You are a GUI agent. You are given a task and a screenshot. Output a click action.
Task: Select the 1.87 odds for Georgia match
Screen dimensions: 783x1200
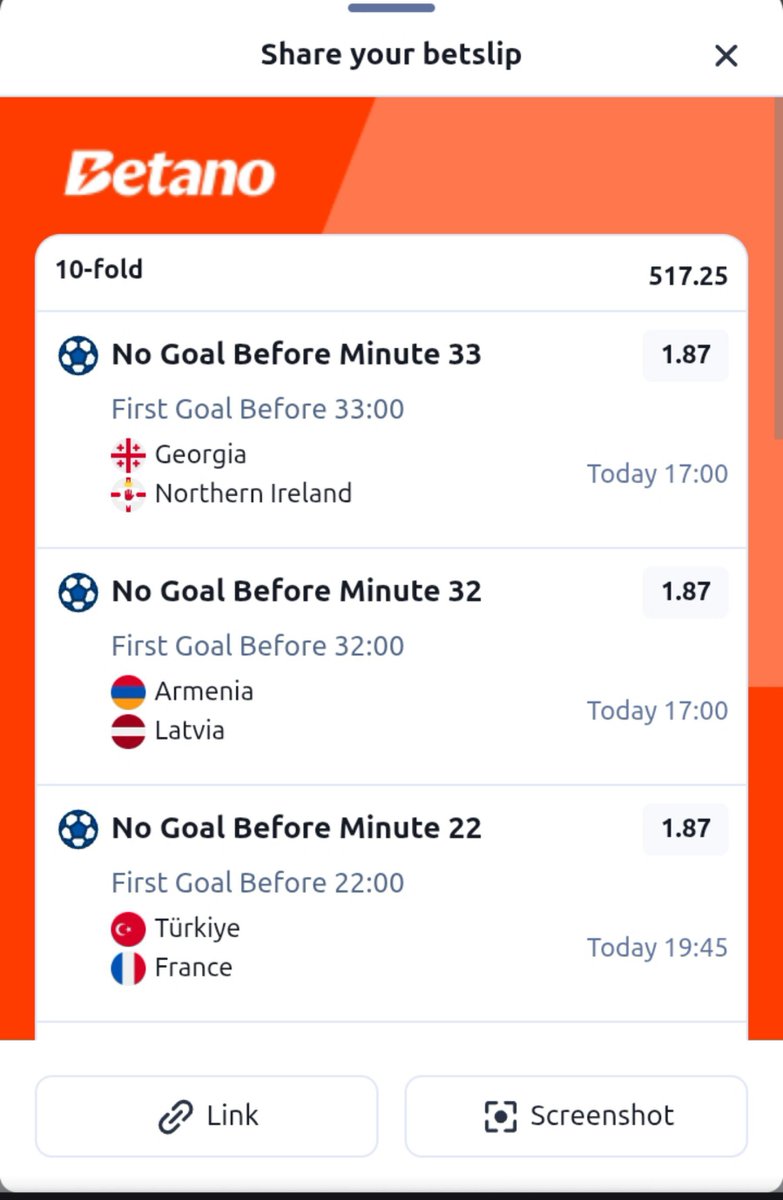click(x=686, y=355)
